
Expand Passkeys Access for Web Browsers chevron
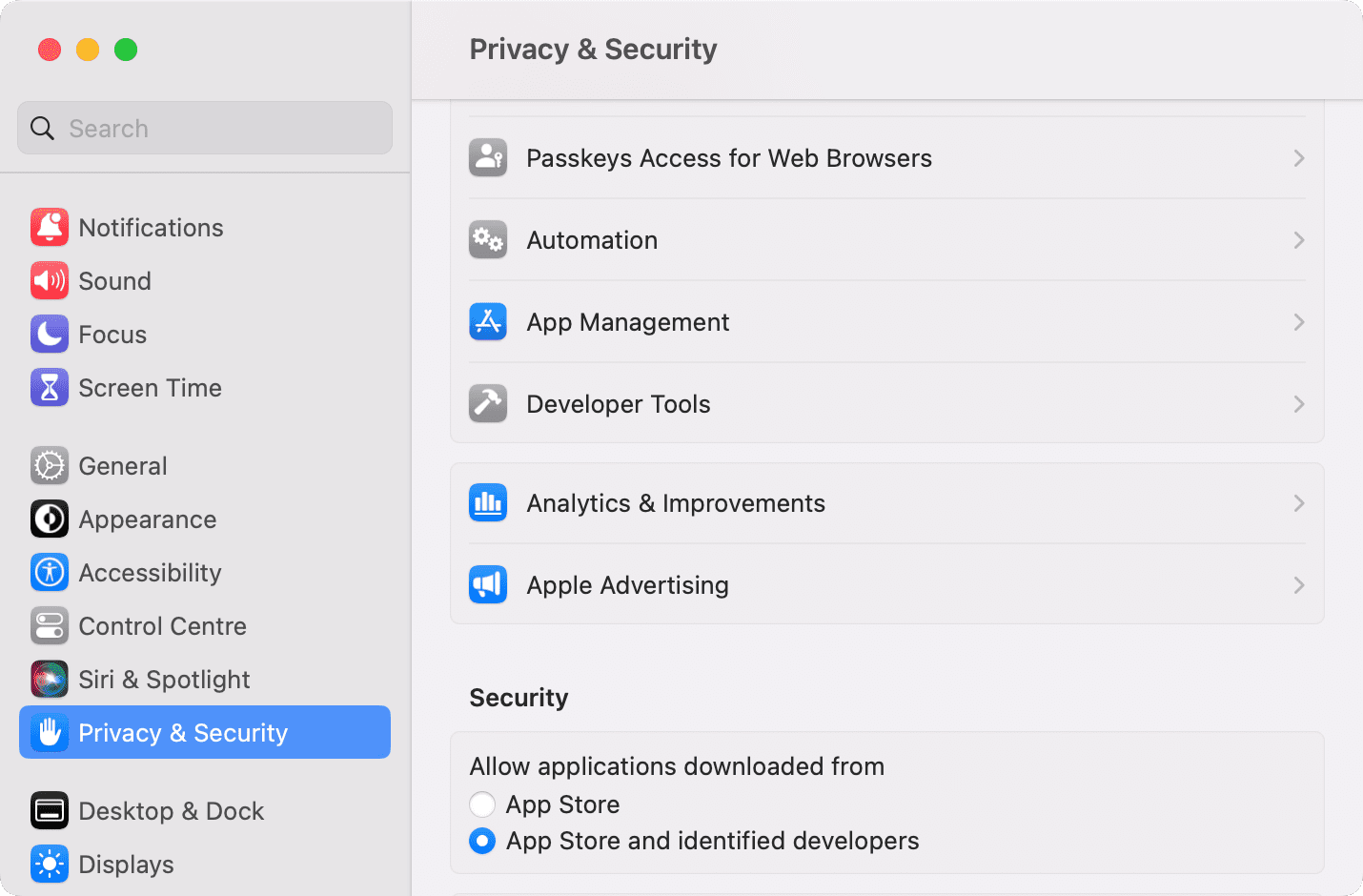(x=1299, y=158)
